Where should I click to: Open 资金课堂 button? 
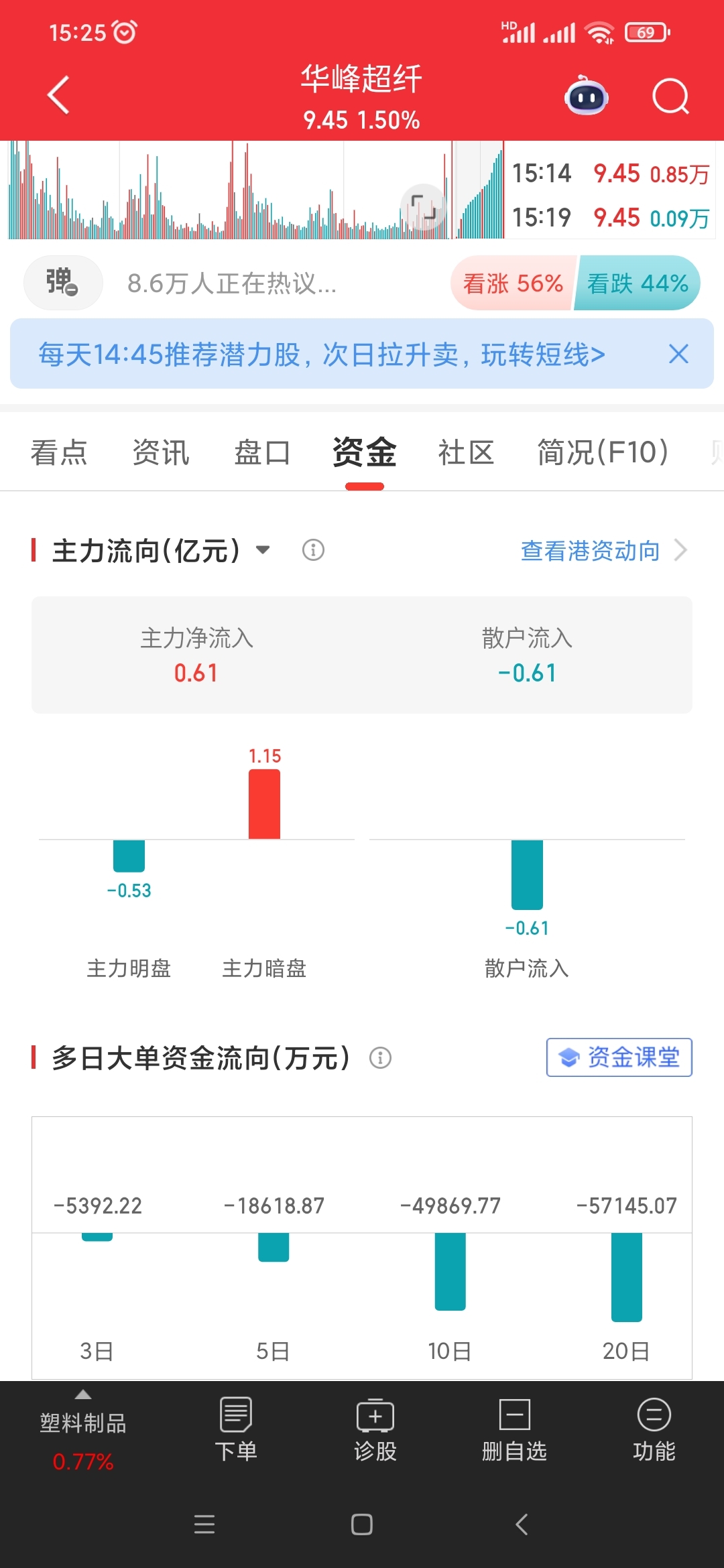[x=619, y=1057]
